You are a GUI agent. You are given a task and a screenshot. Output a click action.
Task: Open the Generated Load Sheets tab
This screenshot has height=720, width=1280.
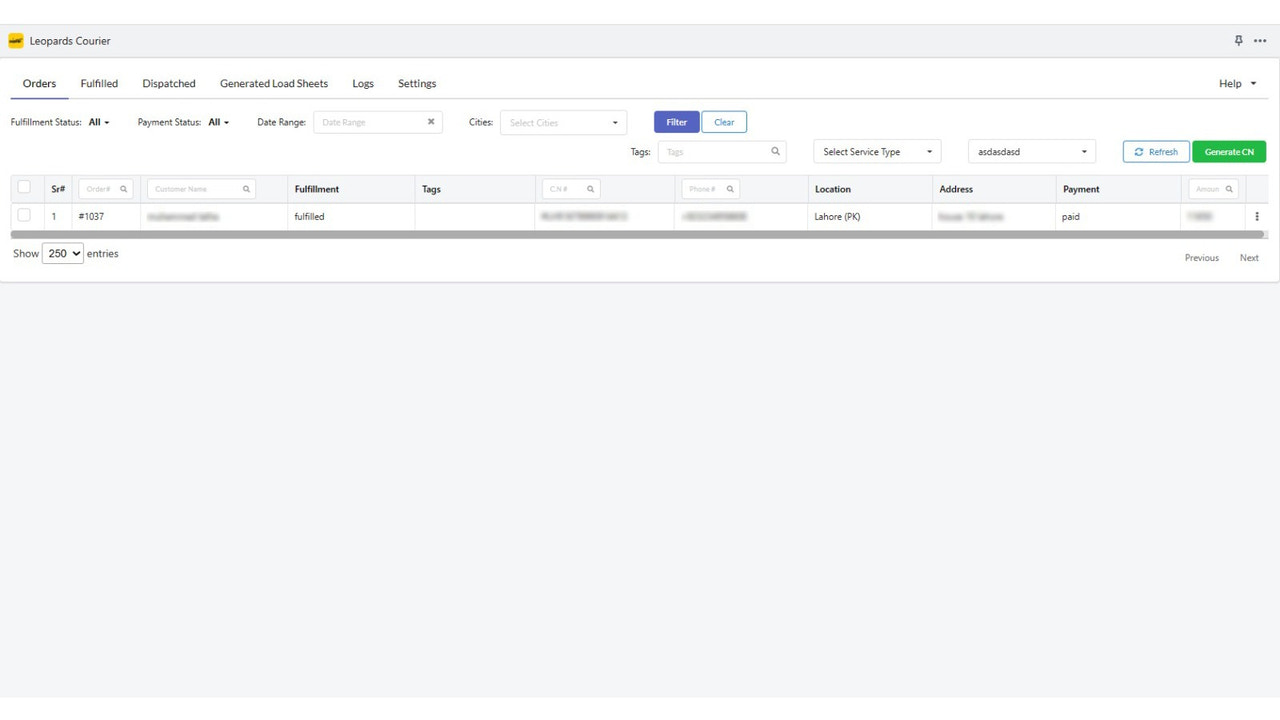(274, 83)
